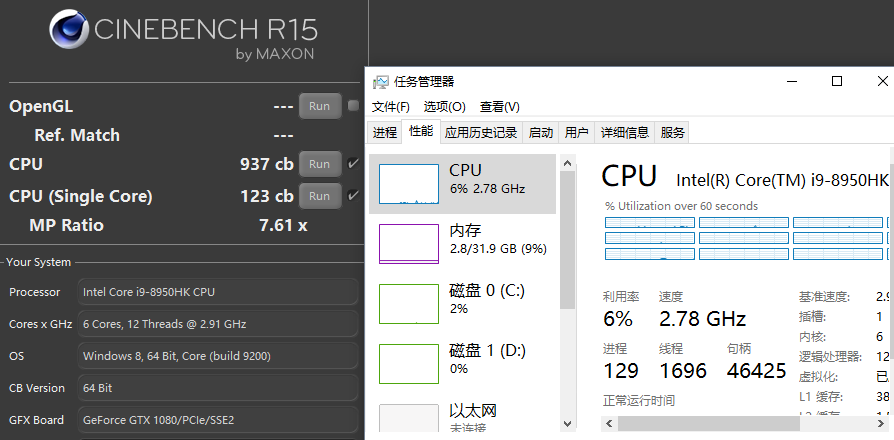Run the OpenGL benchmark in Cinebench
Image resolution: width=894 pixels, height=440 pixels.
[320, 106]
